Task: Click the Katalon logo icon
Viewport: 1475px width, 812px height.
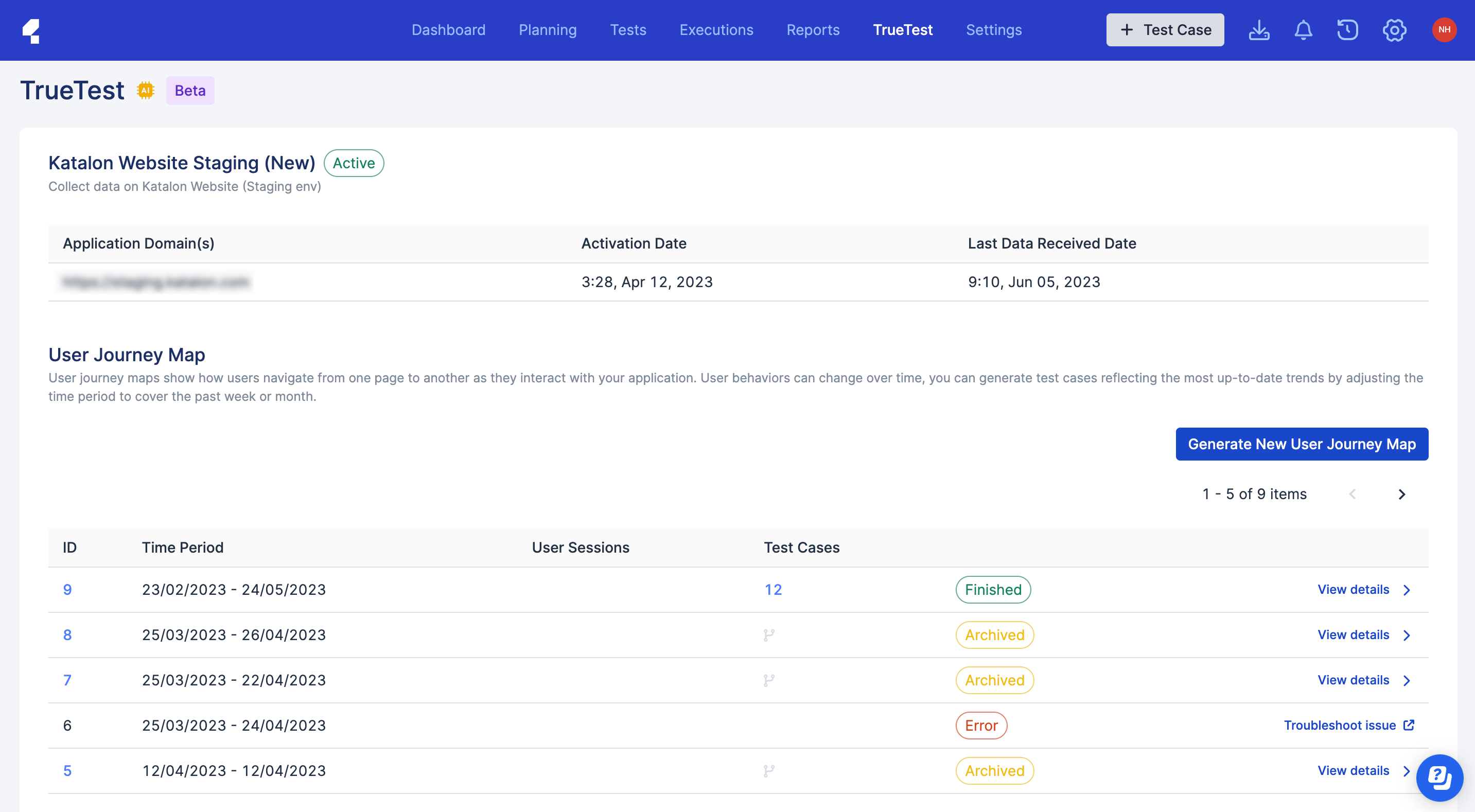Action: (31, 30)
